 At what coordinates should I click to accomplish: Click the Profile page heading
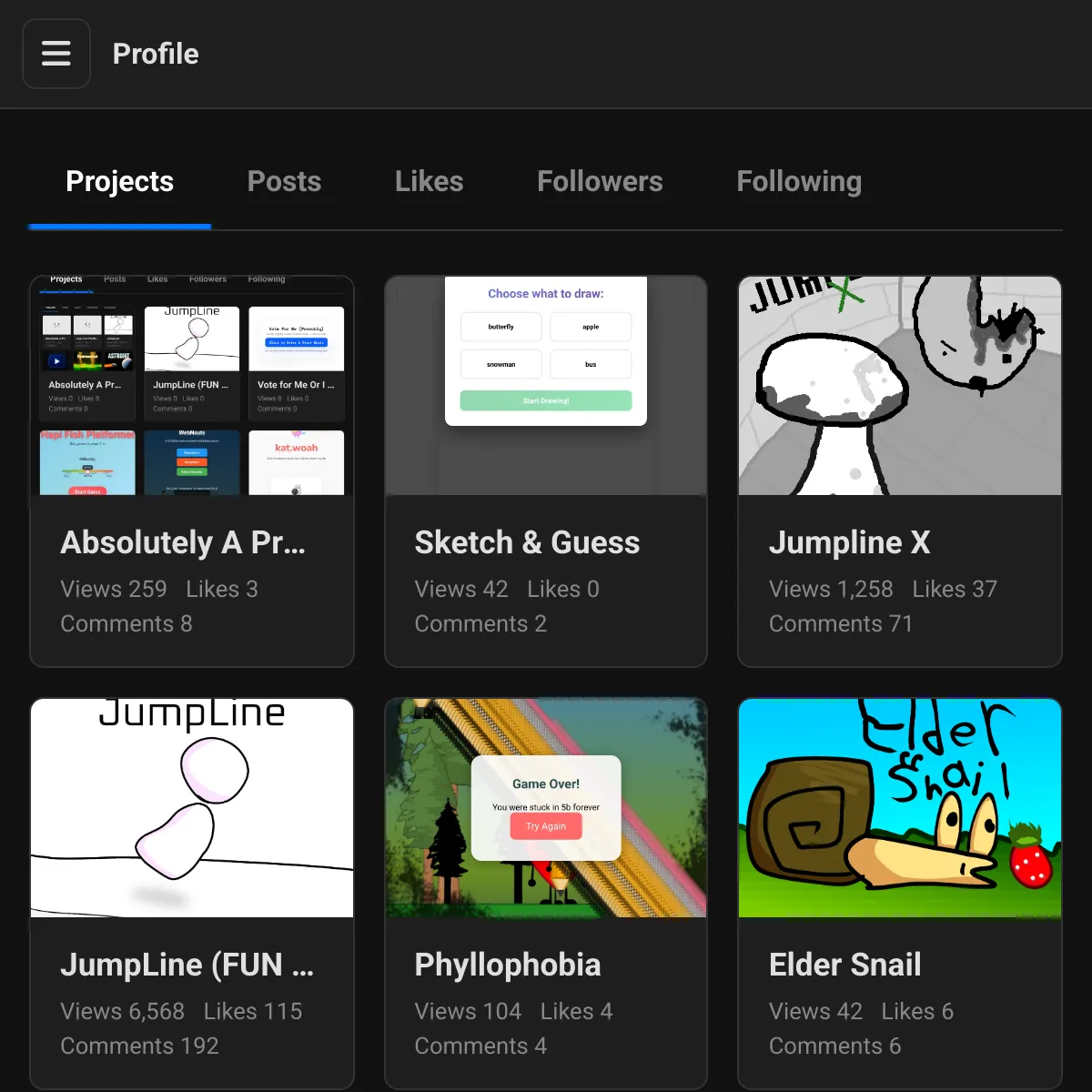(156, 54)
